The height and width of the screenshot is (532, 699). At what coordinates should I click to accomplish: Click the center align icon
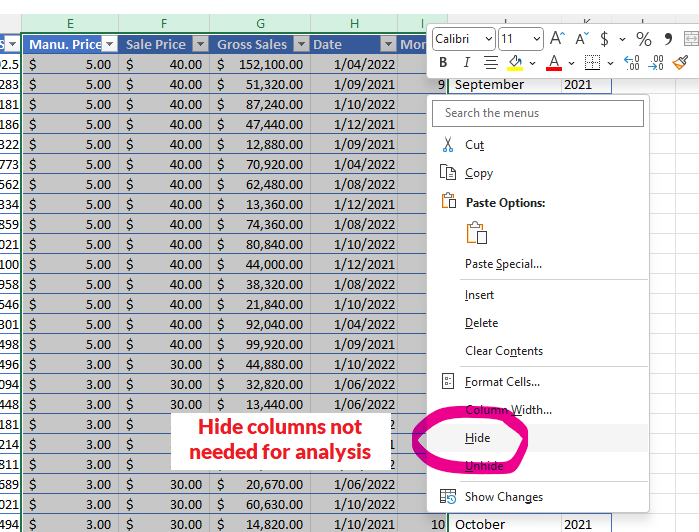click(x=490, y=63)
